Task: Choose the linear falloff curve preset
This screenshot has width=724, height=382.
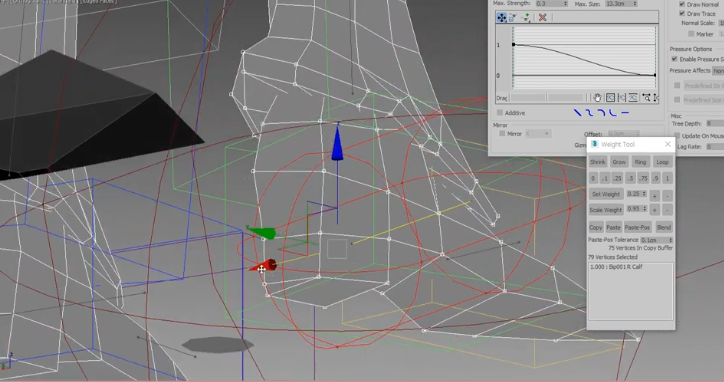Action: [x=577, y=113]
